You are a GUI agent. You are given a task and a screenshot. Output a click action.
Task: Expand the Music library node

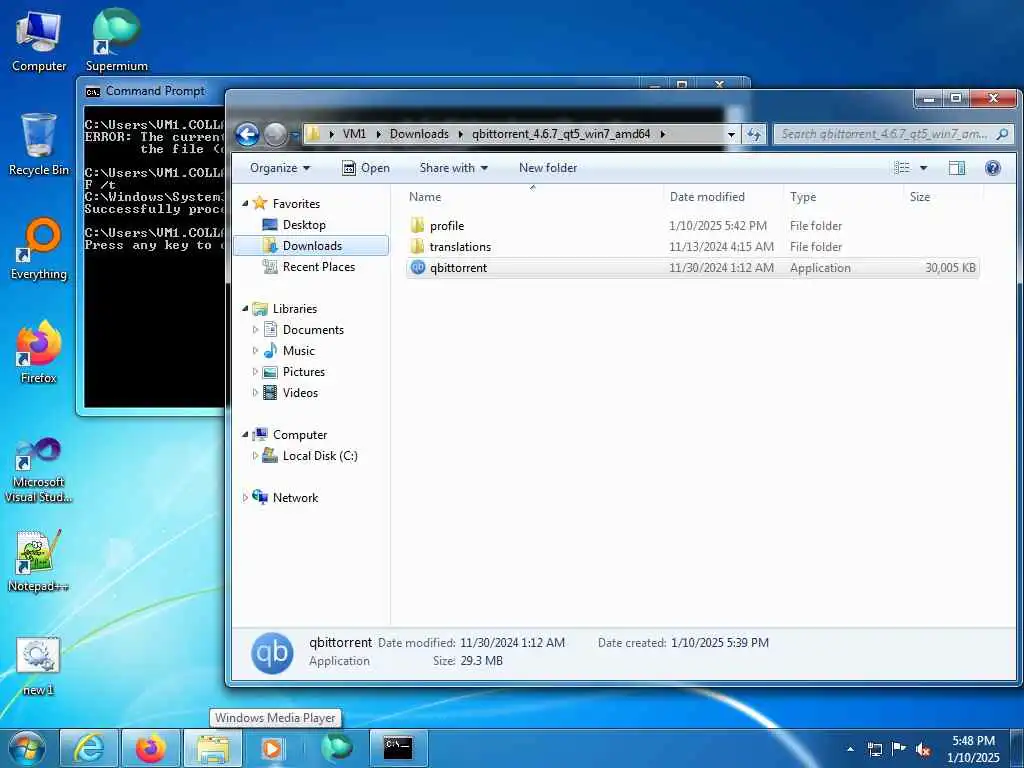point(255,351)
